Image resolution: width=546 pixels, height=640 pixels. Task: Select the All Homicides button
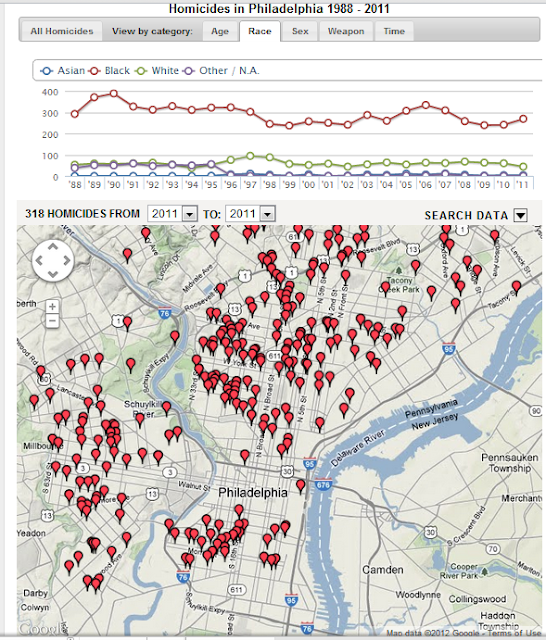62,31
